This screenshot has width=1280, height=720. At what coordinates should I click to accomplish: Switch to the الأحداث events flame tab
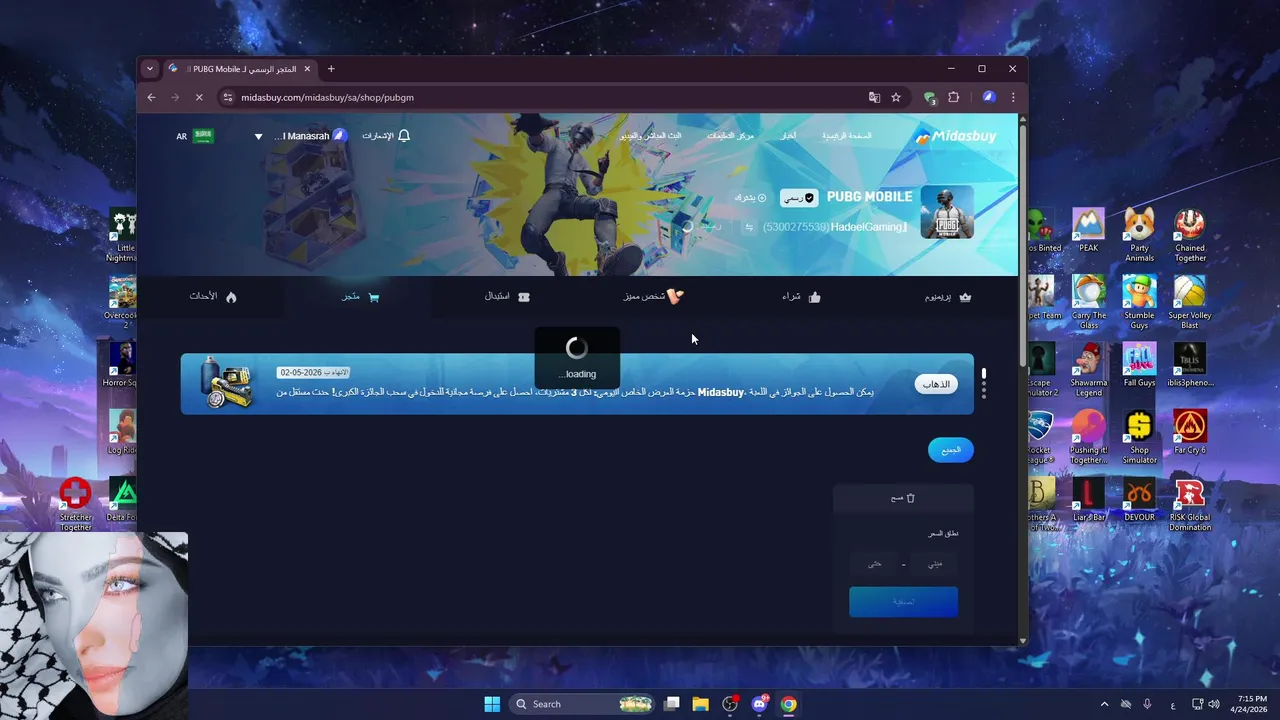[x=213, y=297]
